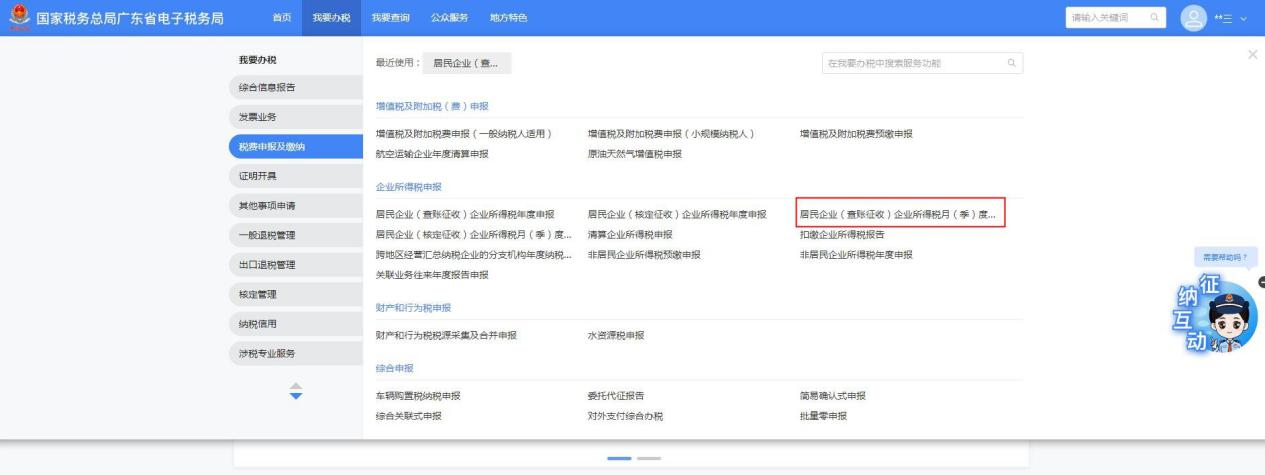Click the service search magnifier icon
This screenshot has height=475, width=1265.
point(1011,64)
